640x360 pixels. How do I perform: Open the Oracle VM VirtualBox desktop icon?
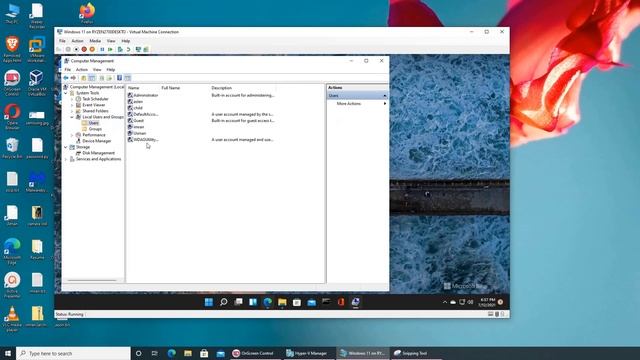click(x=37, y=83)
